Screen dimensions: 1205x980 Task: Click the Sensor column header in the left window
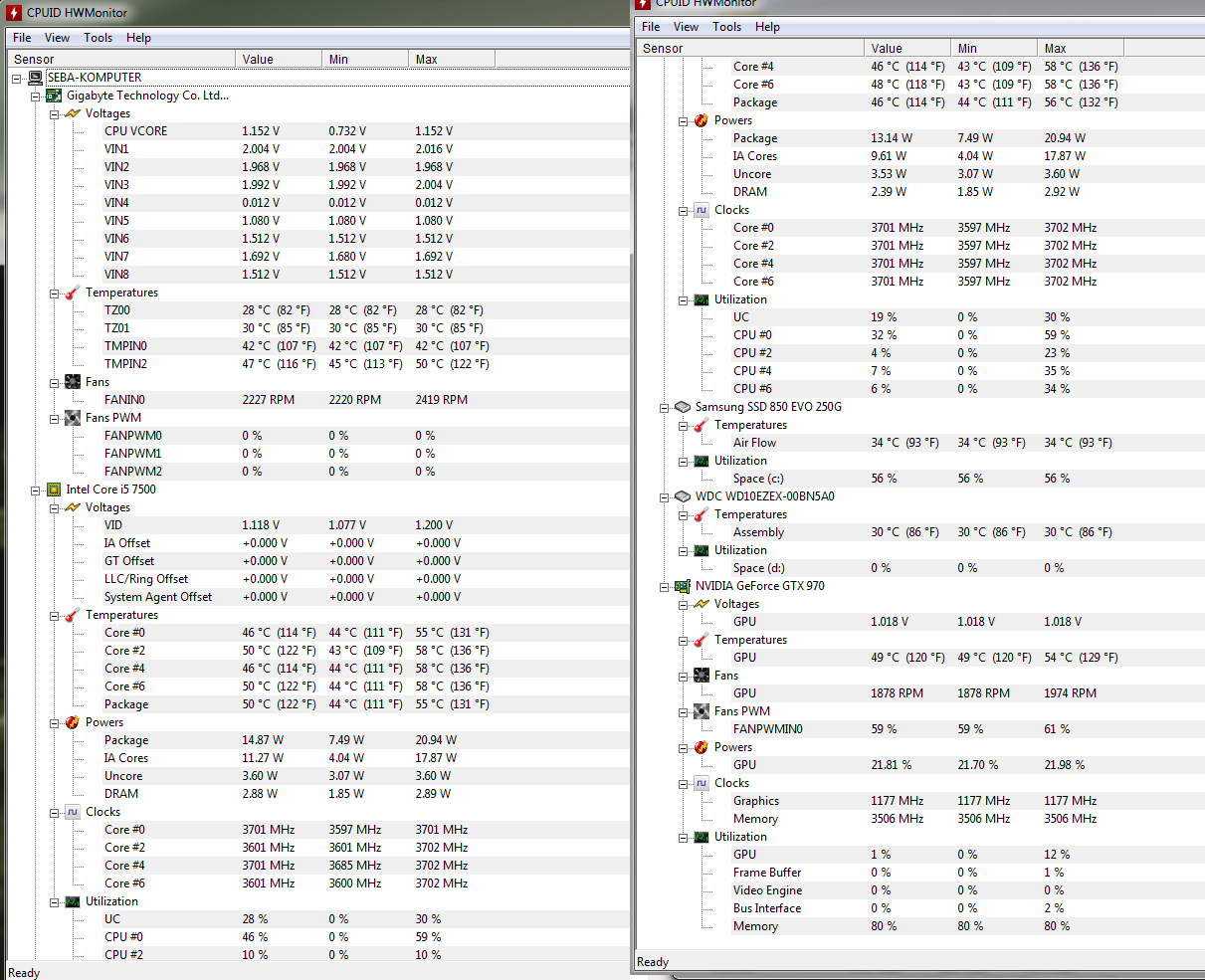coord(121,59)
